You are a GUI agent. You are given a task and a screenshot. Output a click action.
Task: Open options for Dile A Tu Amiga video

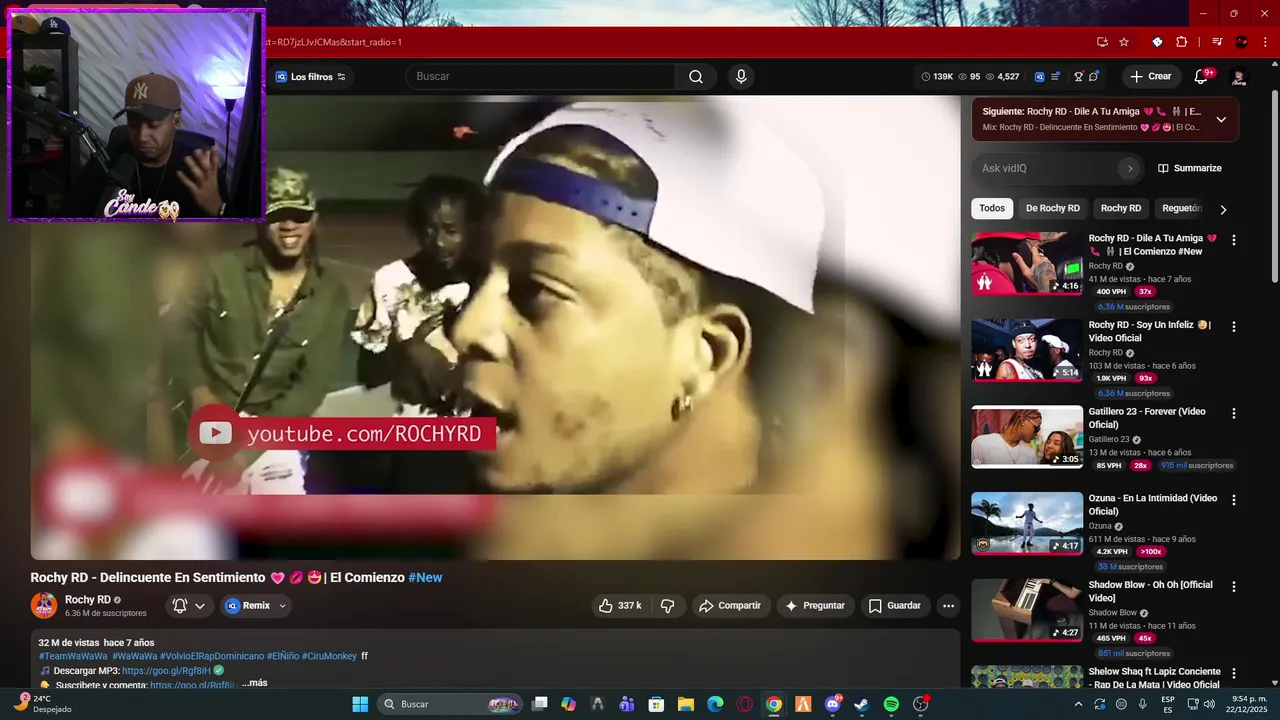[1233, 240]
